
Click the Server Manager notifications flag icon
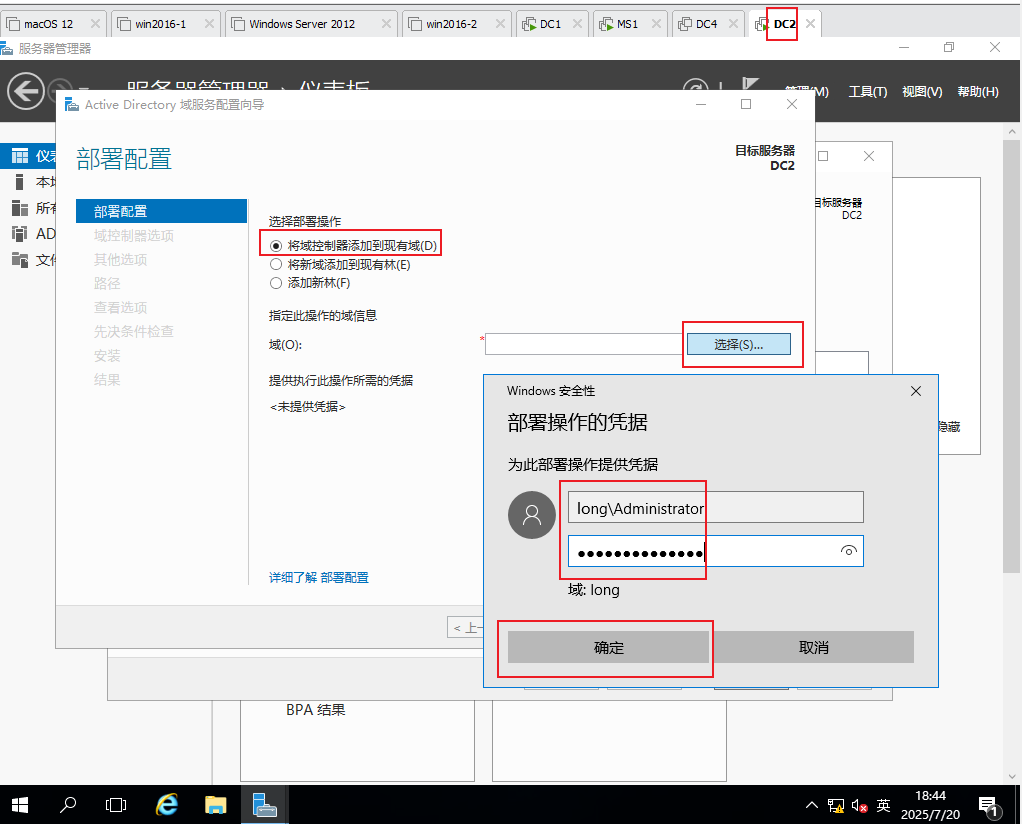click(751, 84)
